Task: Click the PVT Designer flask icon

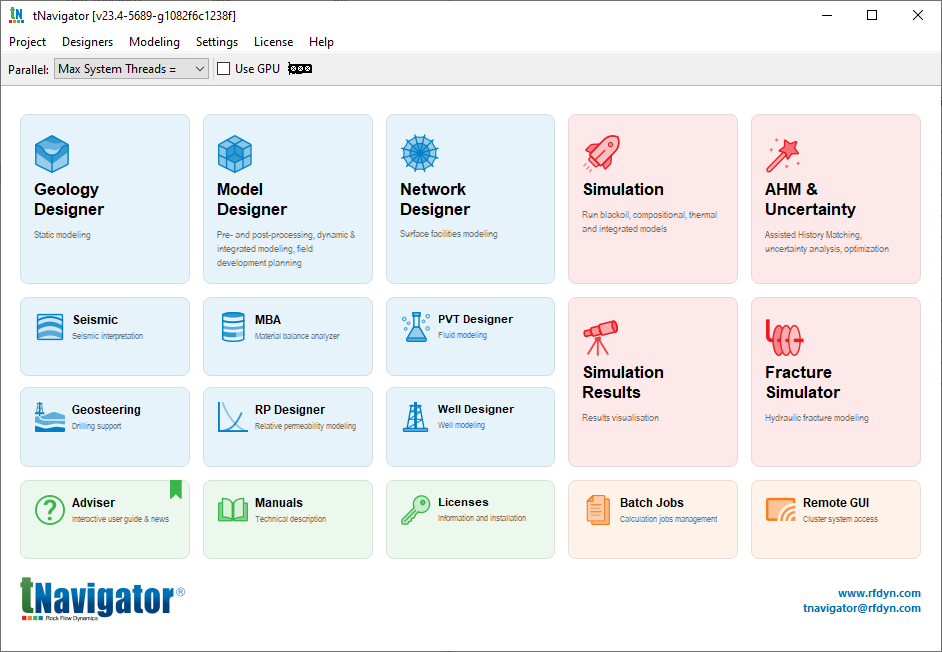Action: pyautogui.click(x=416, y=327)
